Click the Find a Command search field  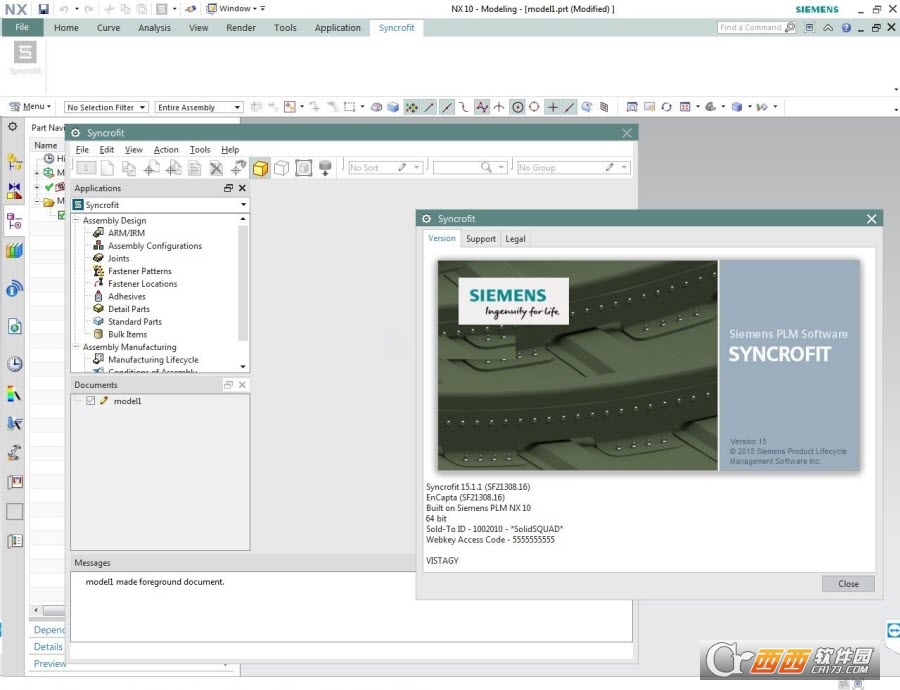(750, 28)
